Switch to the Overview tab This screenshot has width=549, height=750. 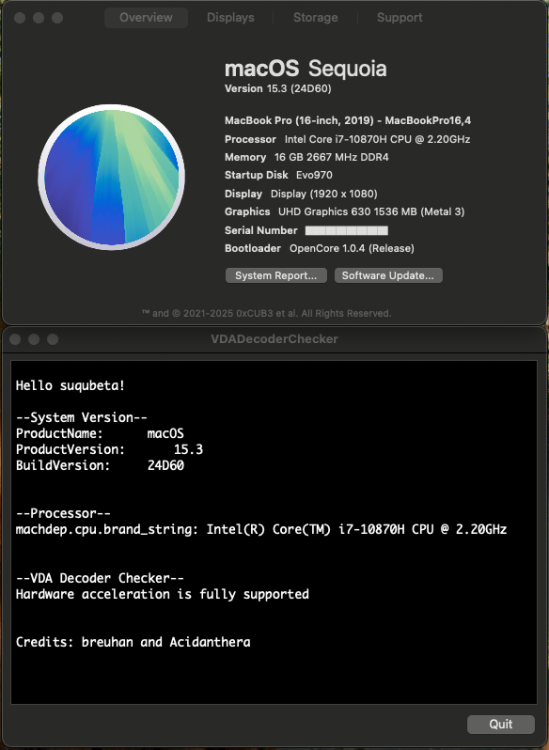click(x=146, y=18)
